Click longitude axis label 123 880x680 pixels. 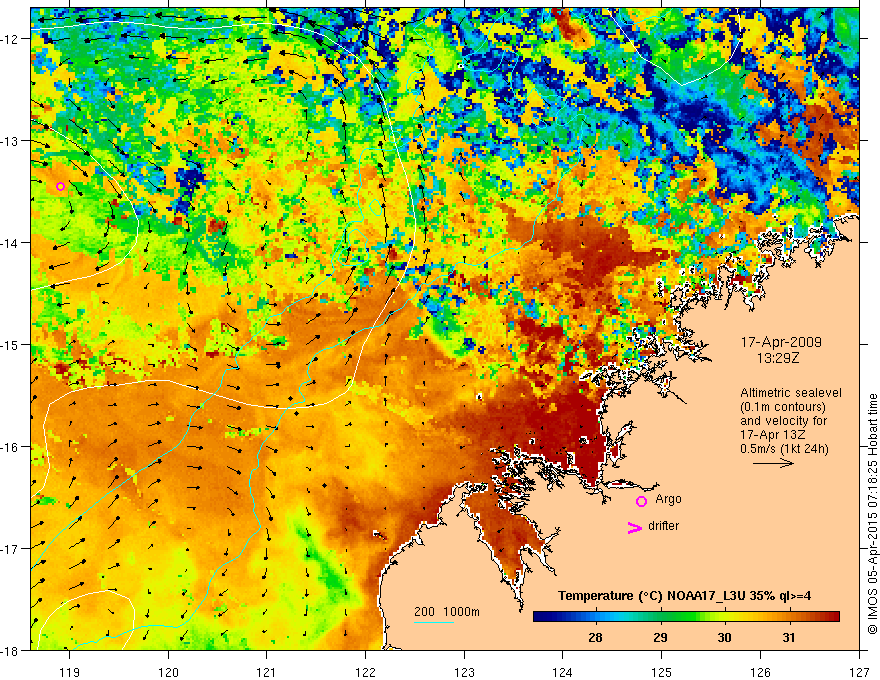464,672
